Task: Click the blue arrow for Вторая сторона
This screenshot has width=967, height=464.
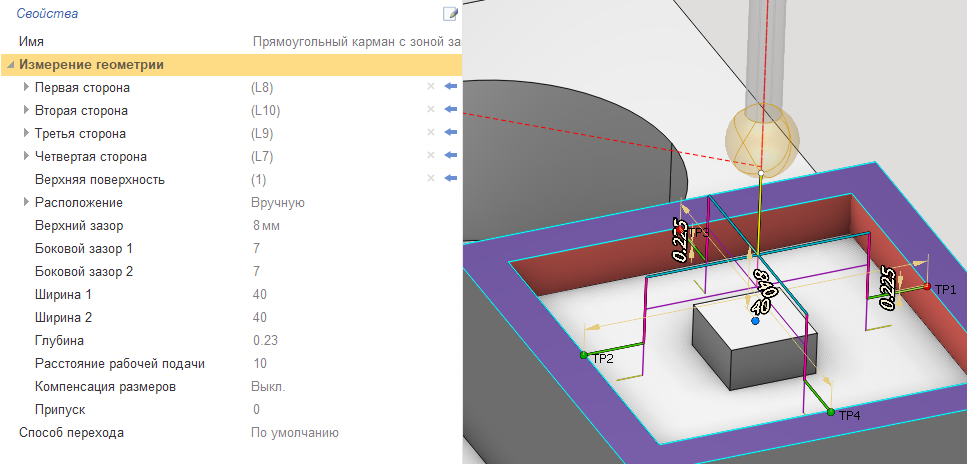Action: pyautogui.click(x=450, y=110)
